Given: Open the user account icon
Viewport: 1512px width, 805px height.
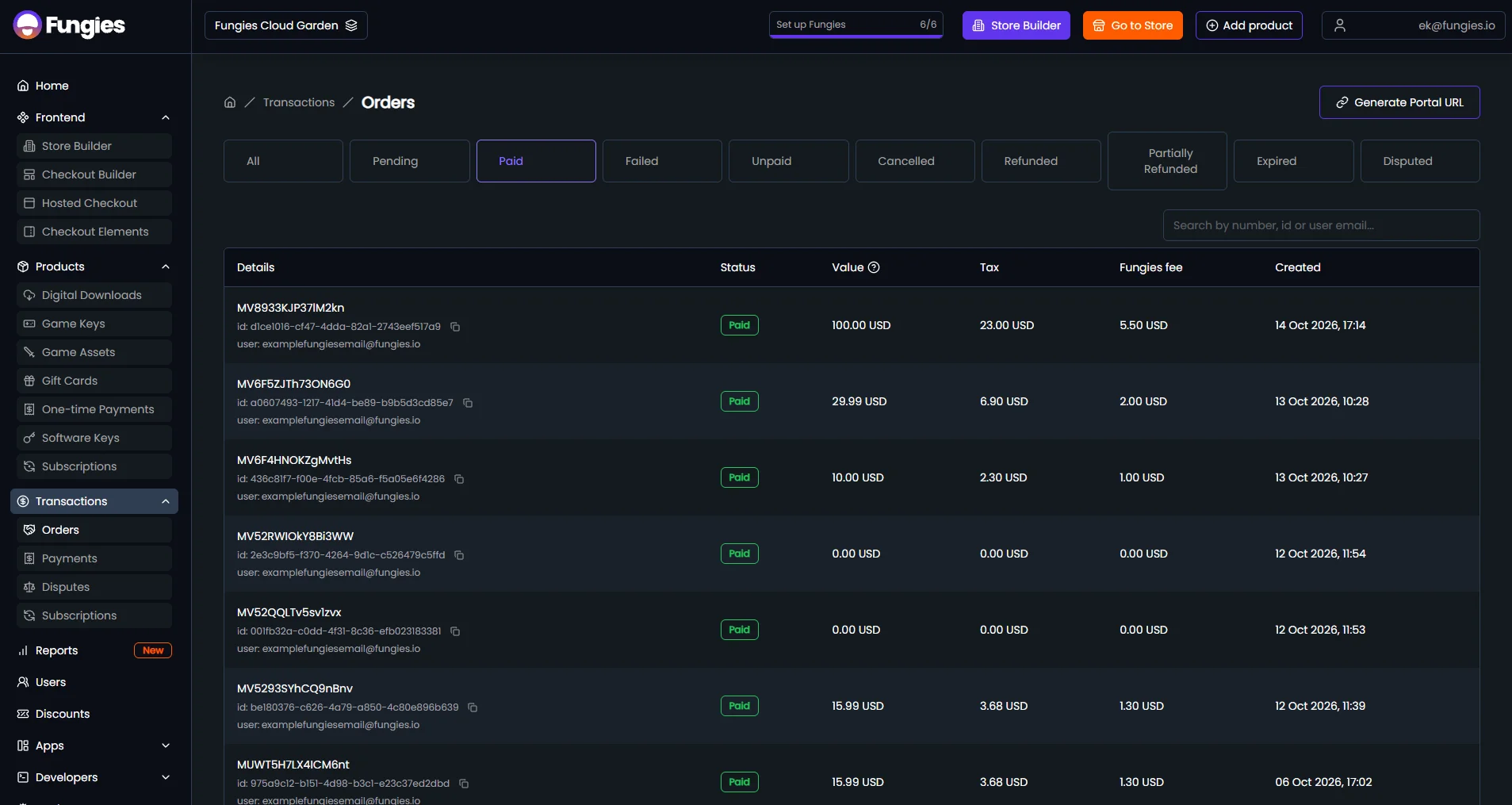Looking at the screenshot, I should tap(1340, 25).
